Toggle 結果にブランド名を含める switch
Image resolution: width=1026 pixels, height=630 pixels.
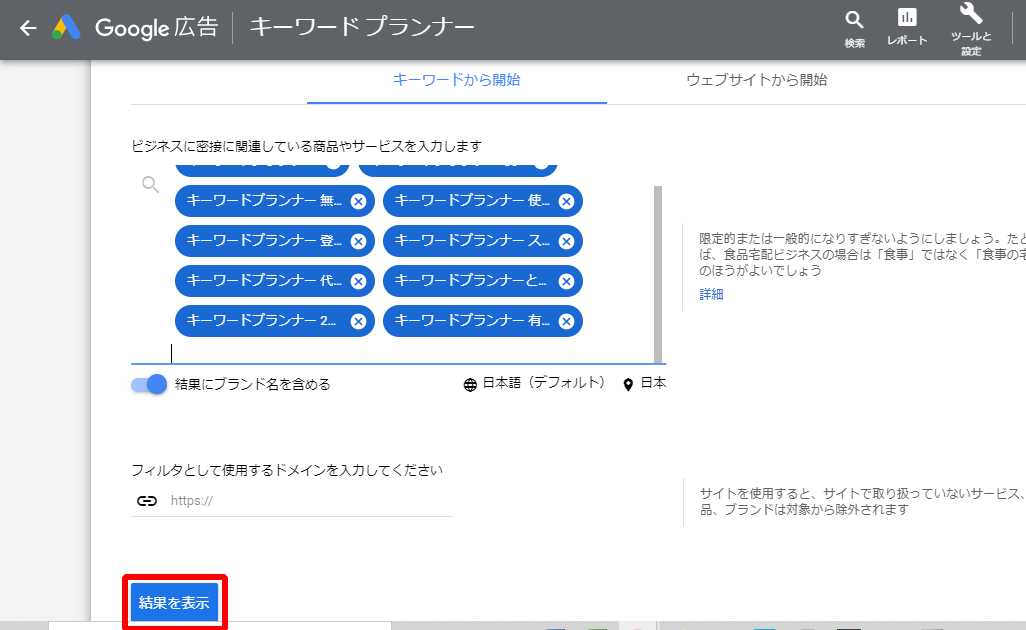tap(149, 384)
